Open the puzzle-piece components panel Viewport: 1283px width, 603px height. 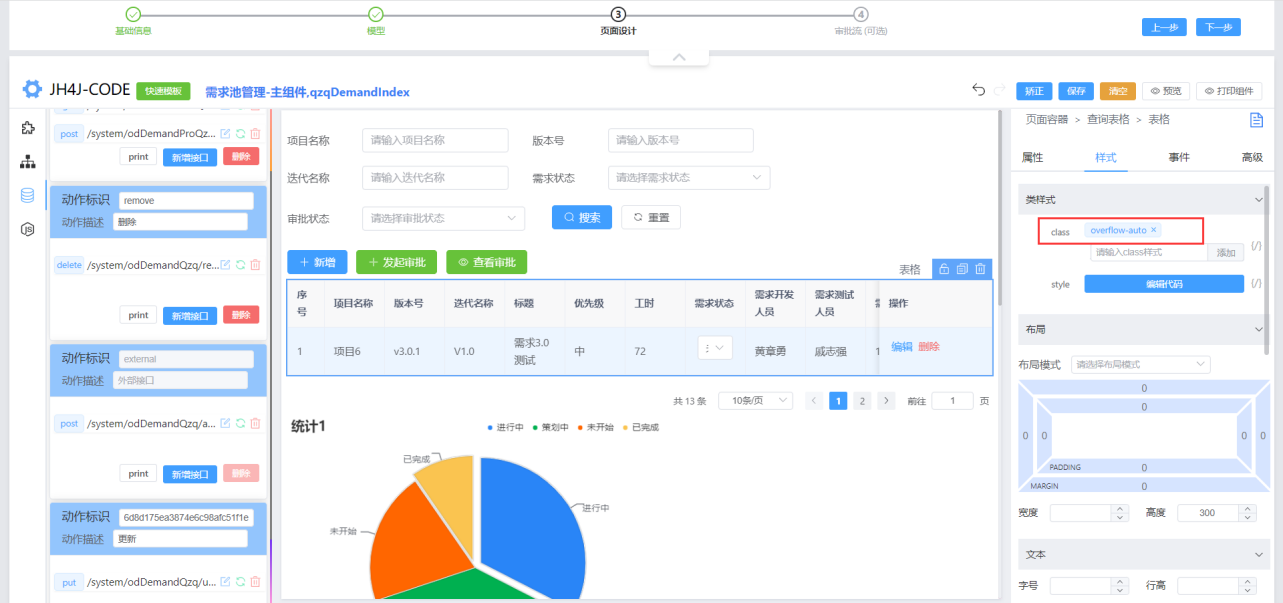pos(28,128)
